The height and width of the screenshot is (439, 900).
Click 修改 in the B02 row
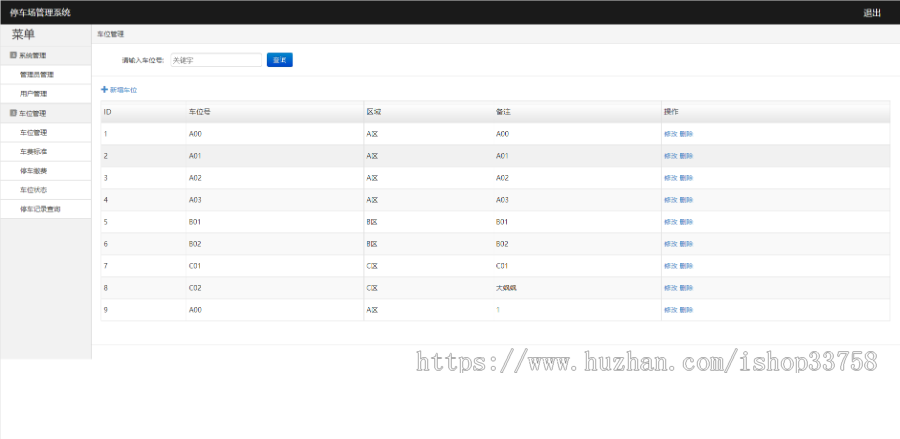coord(670,244)
